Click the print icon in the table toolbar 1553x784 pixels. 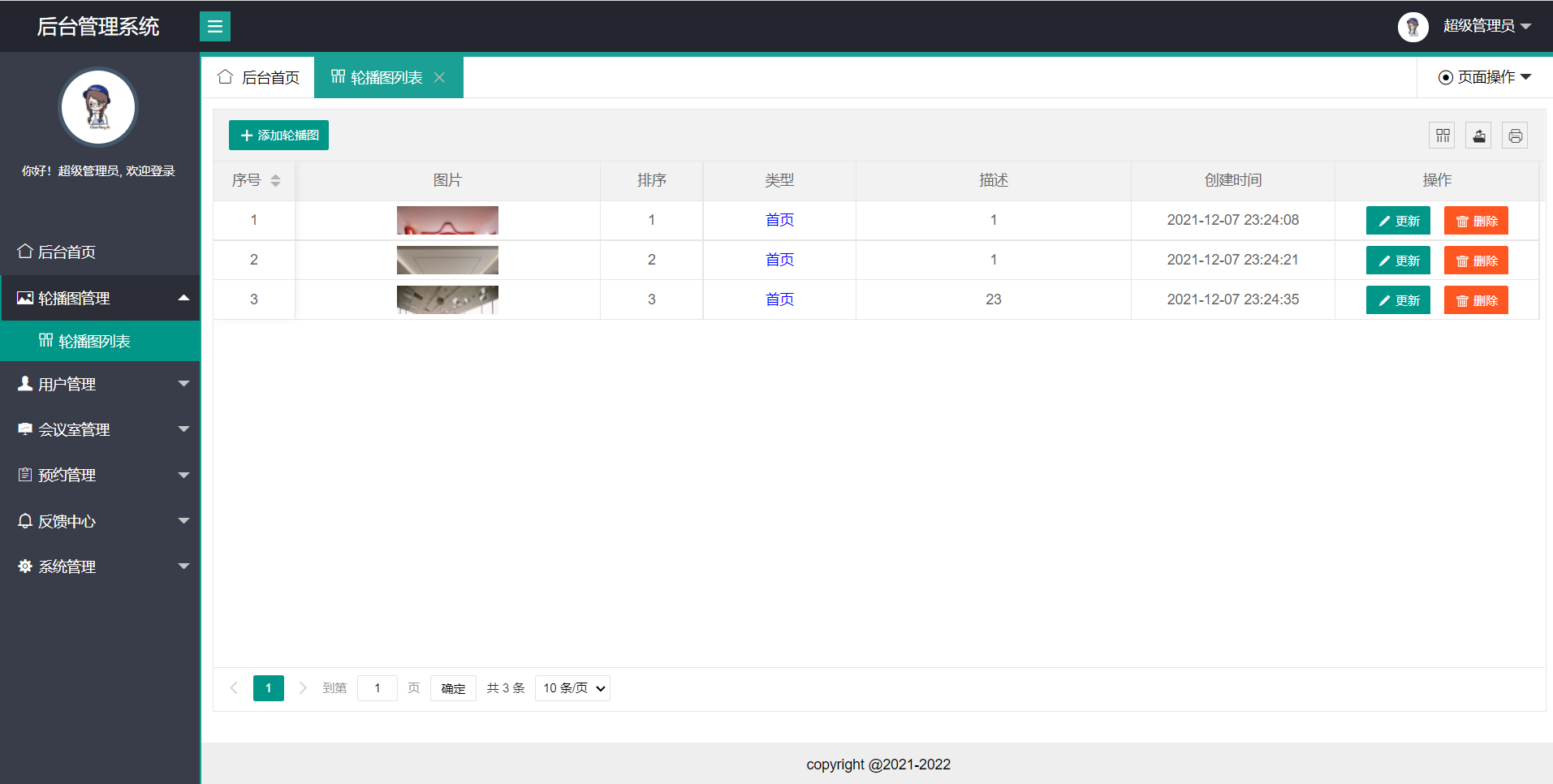(x=1515, y=136)
